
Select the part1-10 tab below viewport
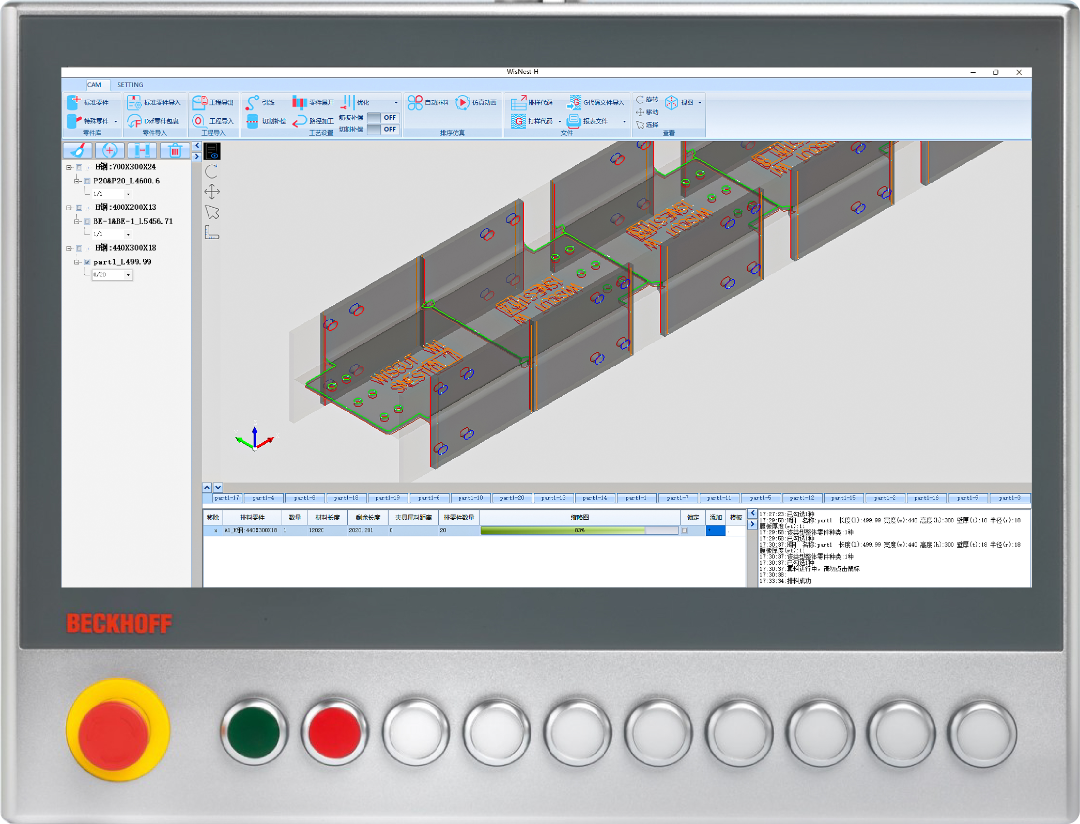(x=471, y=497)
